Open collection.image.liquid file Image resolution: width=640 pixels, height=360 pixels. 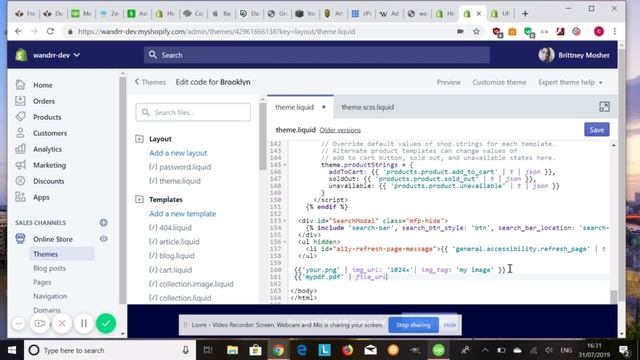(191, 284)
